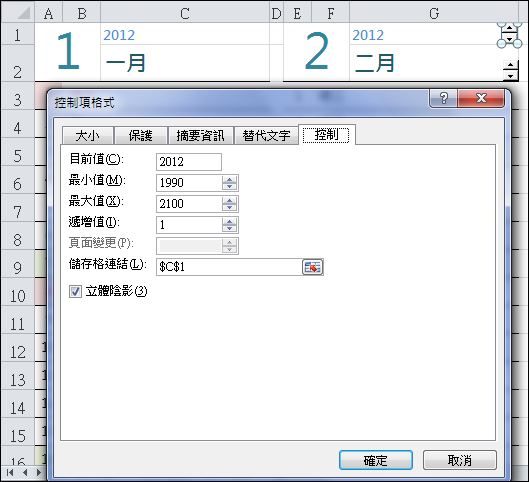Select column B header
This screenshot has width=529, height=482.
[82, 13]
